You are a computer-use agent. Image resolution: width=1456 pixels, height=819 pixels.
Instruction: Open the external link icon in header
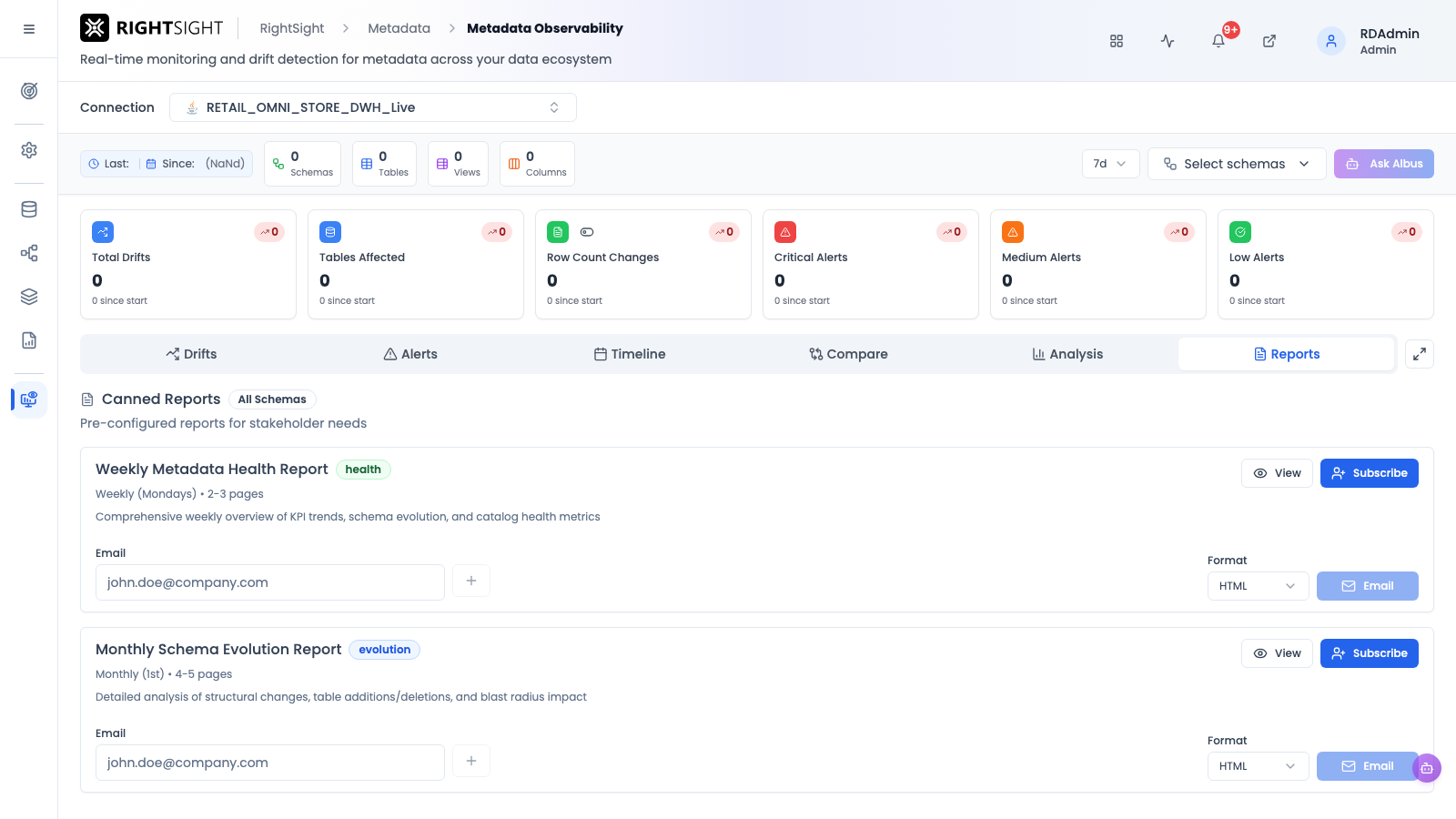(x=1269, y=41)
